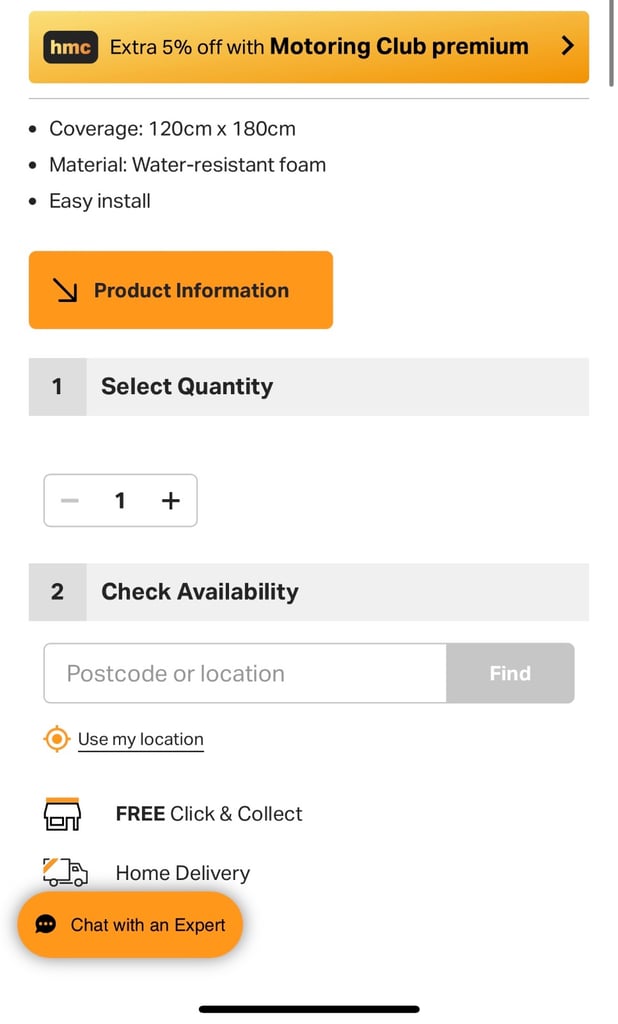Jump to Product Information
618x1024 pixels.
[181, 290]
